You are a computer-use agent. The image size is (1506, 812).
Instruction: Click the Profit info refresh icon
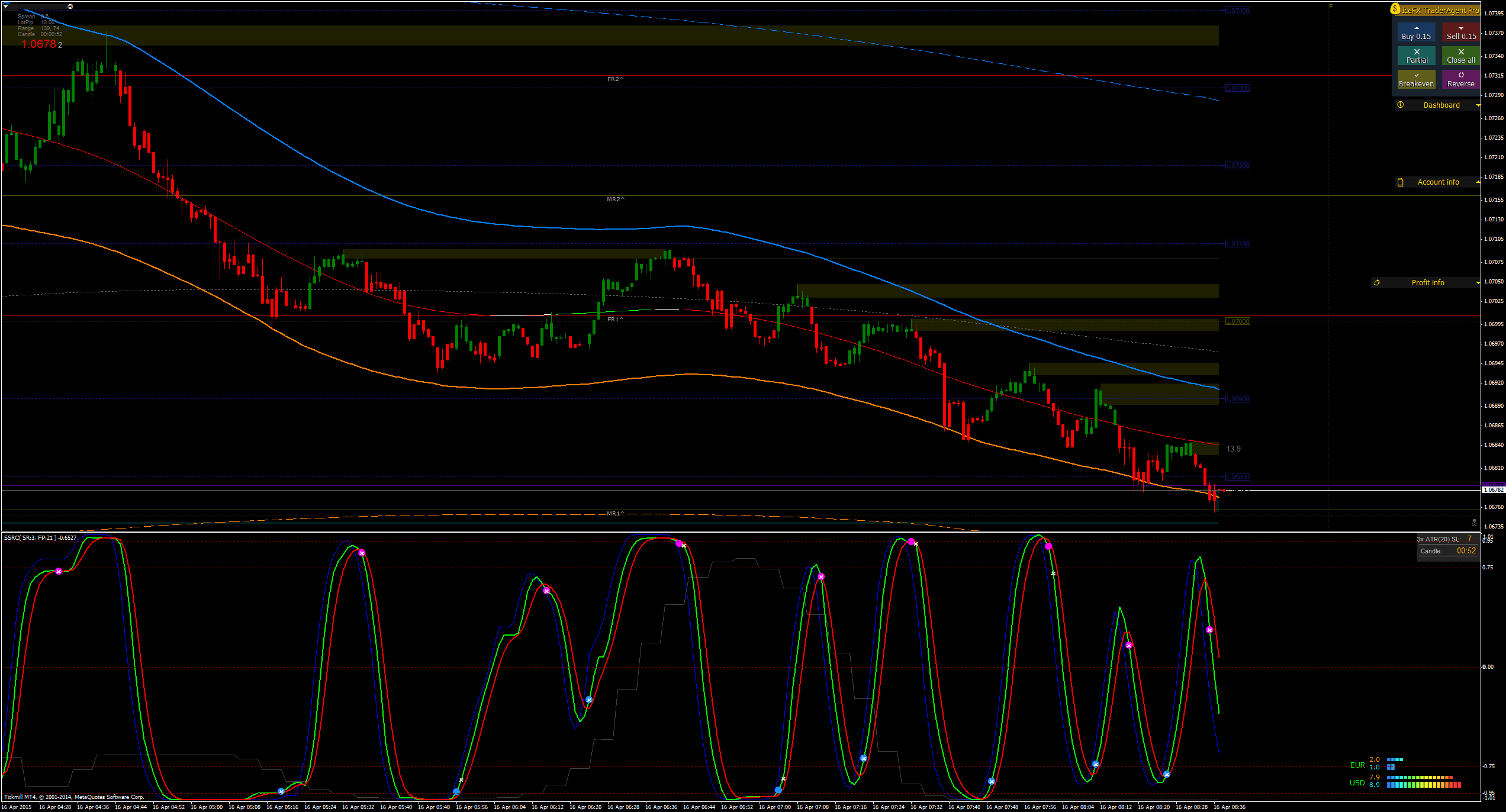click(1376, 283)
